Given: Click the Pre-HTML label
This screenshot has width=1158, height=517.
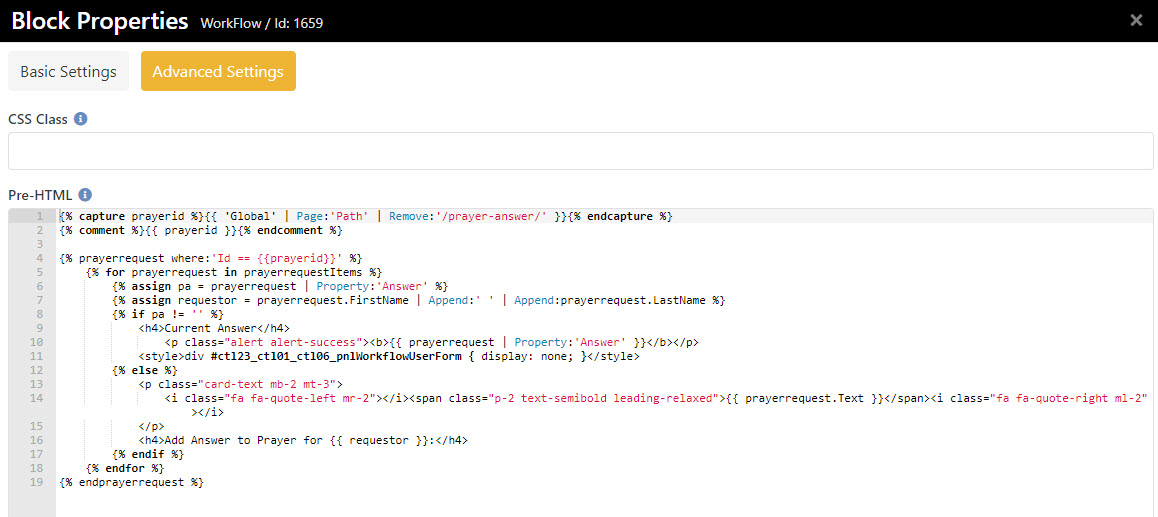Looking at the screenshot, I should tap(40, 196).
